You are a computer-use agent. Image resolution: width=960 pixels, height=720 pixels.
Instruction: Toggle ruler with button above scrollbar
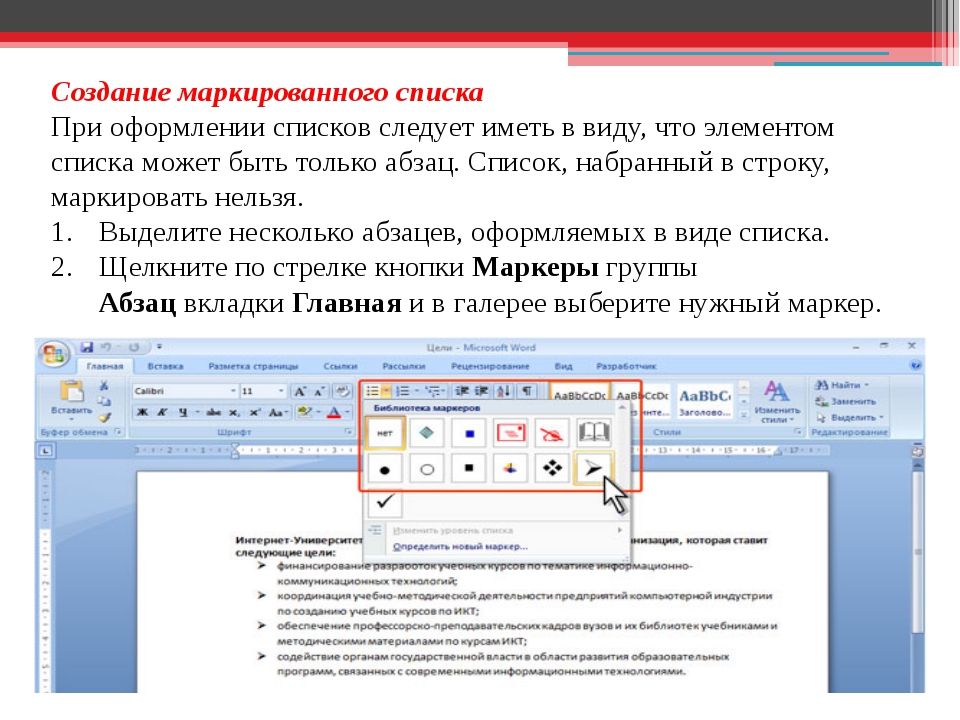(x=917, y=452)
